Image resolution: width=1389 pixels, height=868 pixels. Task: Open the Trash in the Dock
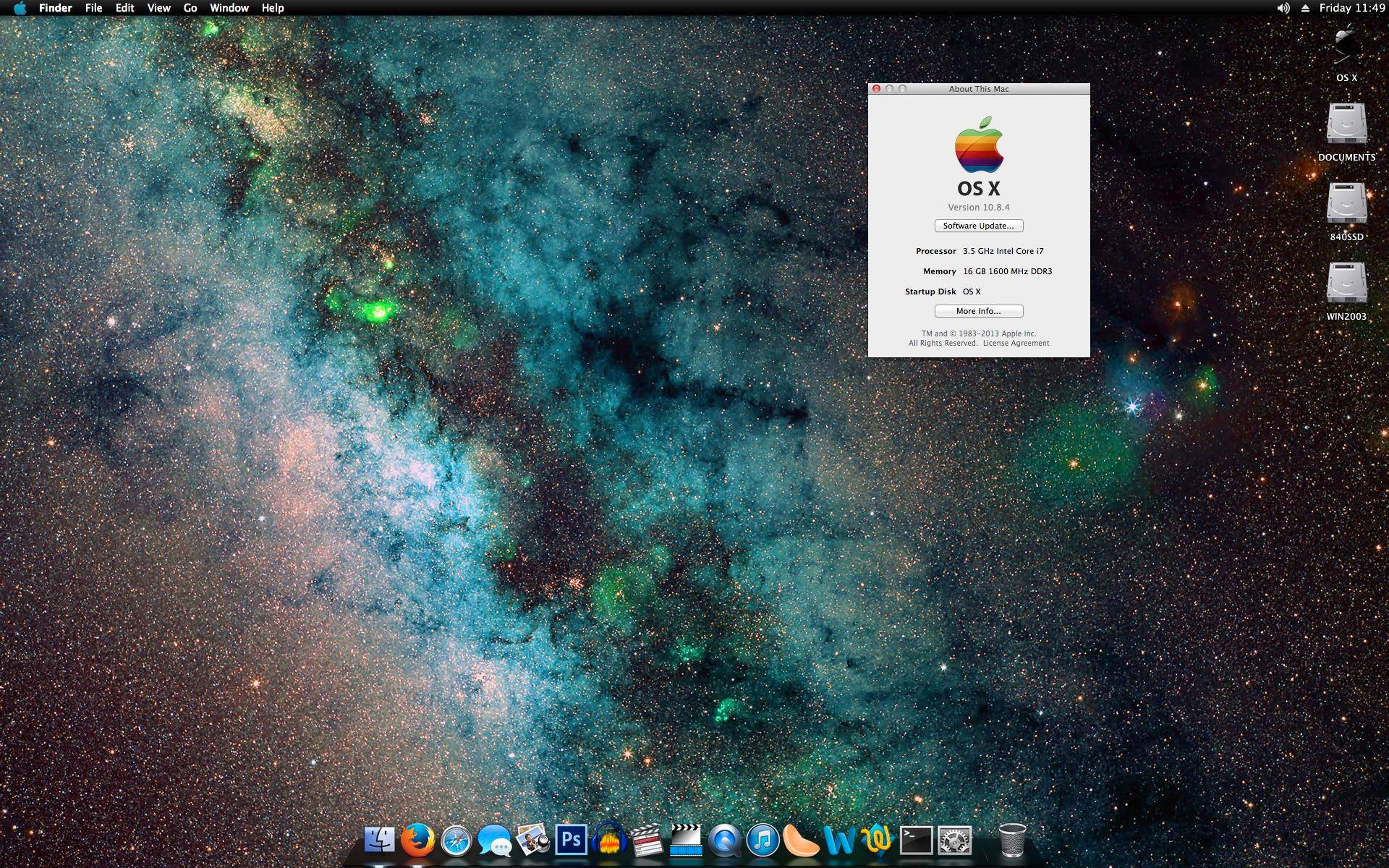tap(1012, 841)
